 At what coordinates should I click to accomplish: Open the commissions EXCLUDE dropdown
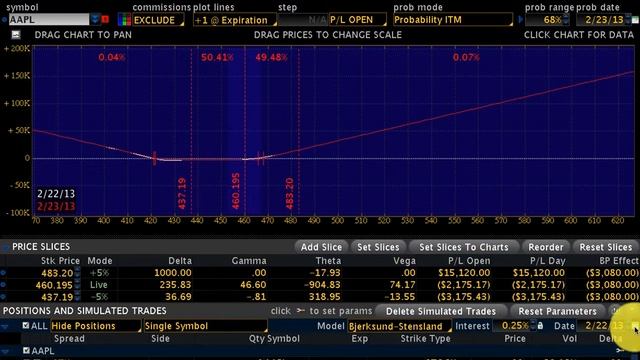point(158,20)
